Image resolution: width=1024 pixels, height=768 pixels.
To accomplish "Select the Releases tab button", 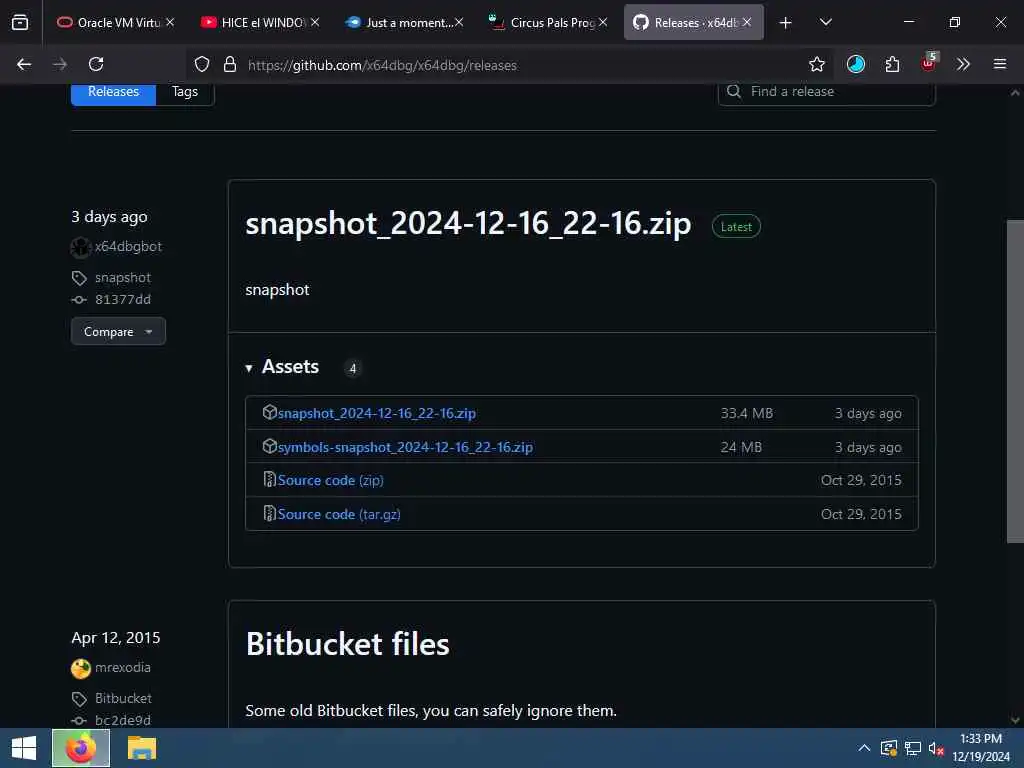I will point(114,91).
